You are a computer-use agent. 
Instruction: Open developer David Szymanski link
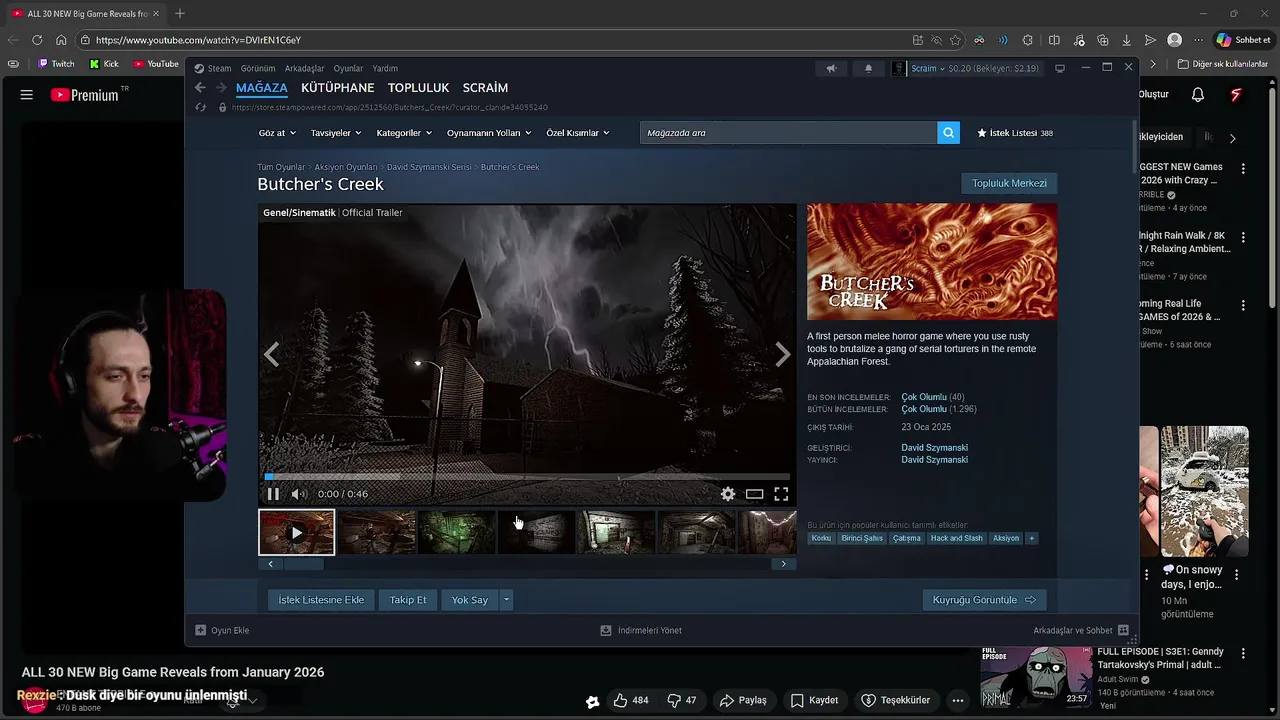(x=934, y=448)
